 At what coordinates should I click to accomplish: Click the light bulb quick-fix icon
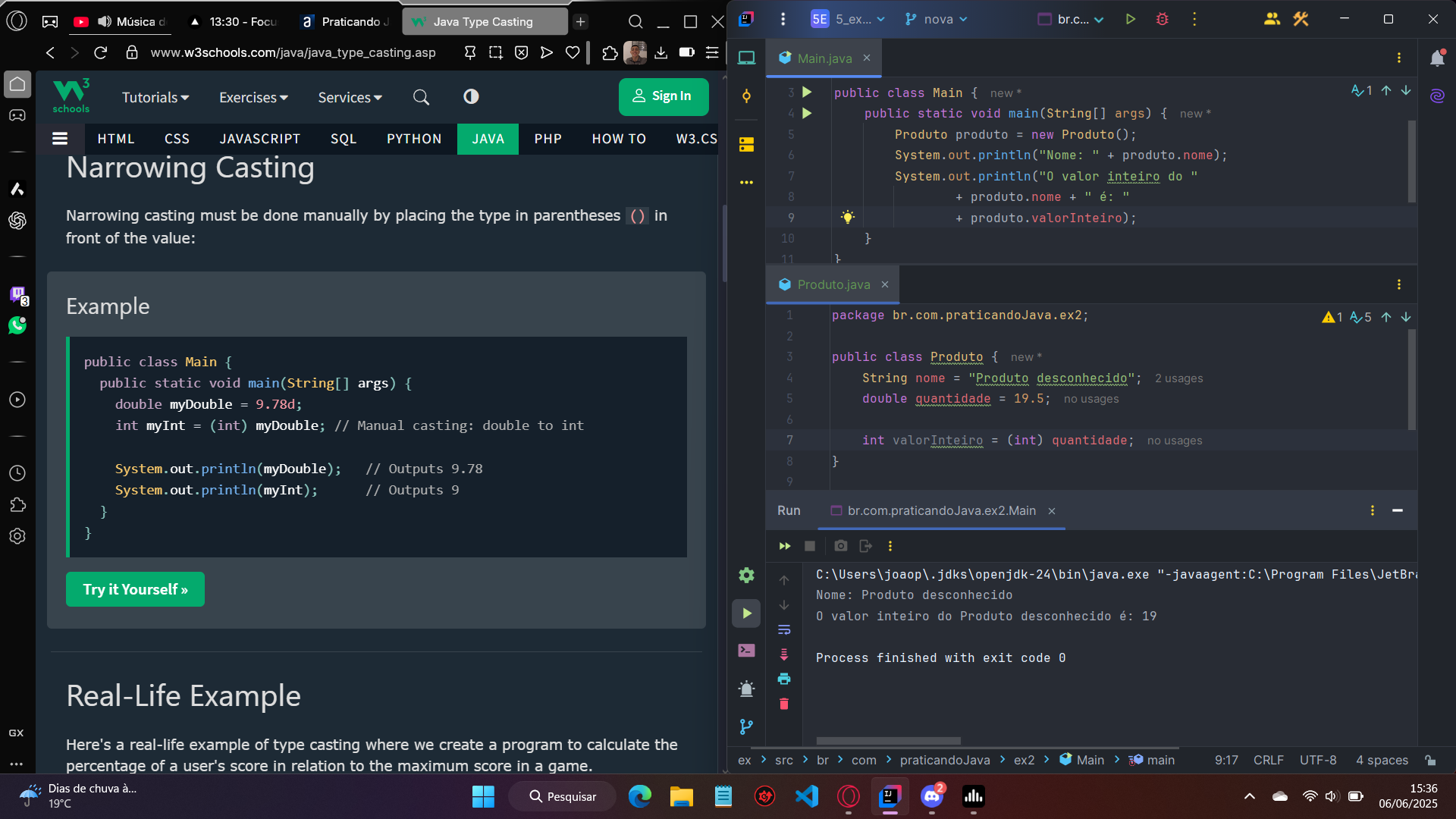click(x=847, y=218)
